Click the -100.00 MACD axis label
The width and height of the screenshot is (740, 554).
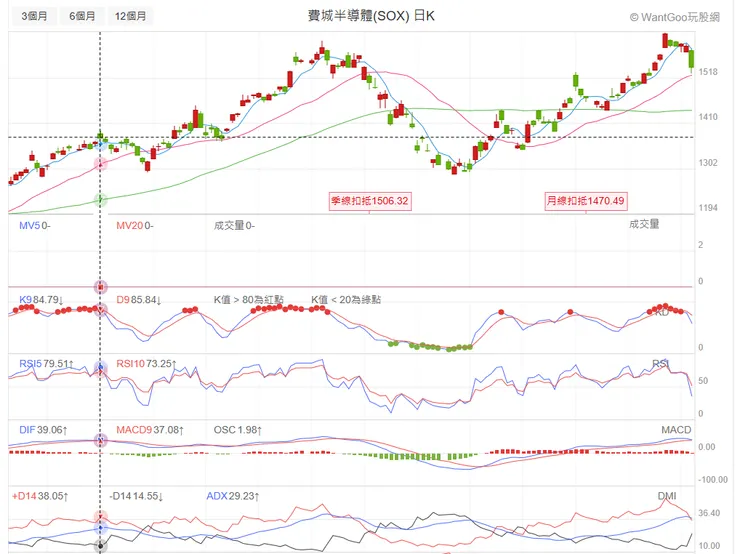tap(713, 479)
